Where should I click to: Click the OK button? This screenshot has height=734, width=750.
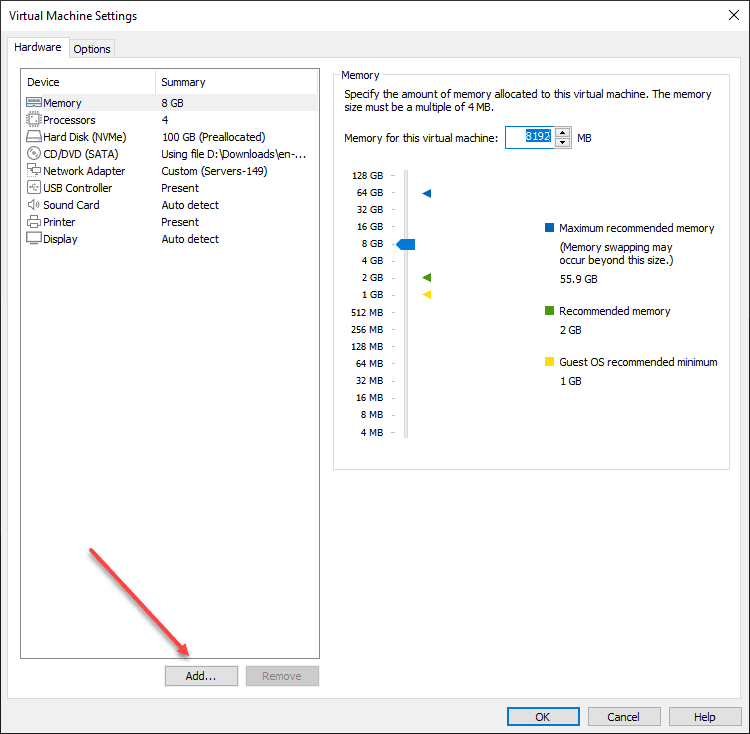click(x=543, y=717)
